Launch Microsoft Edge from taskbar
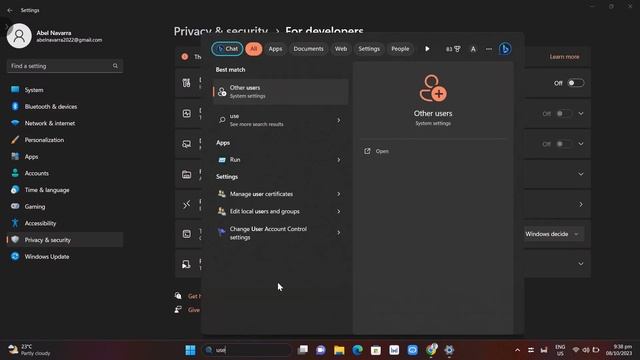640x360 pixels. point(358,350)
